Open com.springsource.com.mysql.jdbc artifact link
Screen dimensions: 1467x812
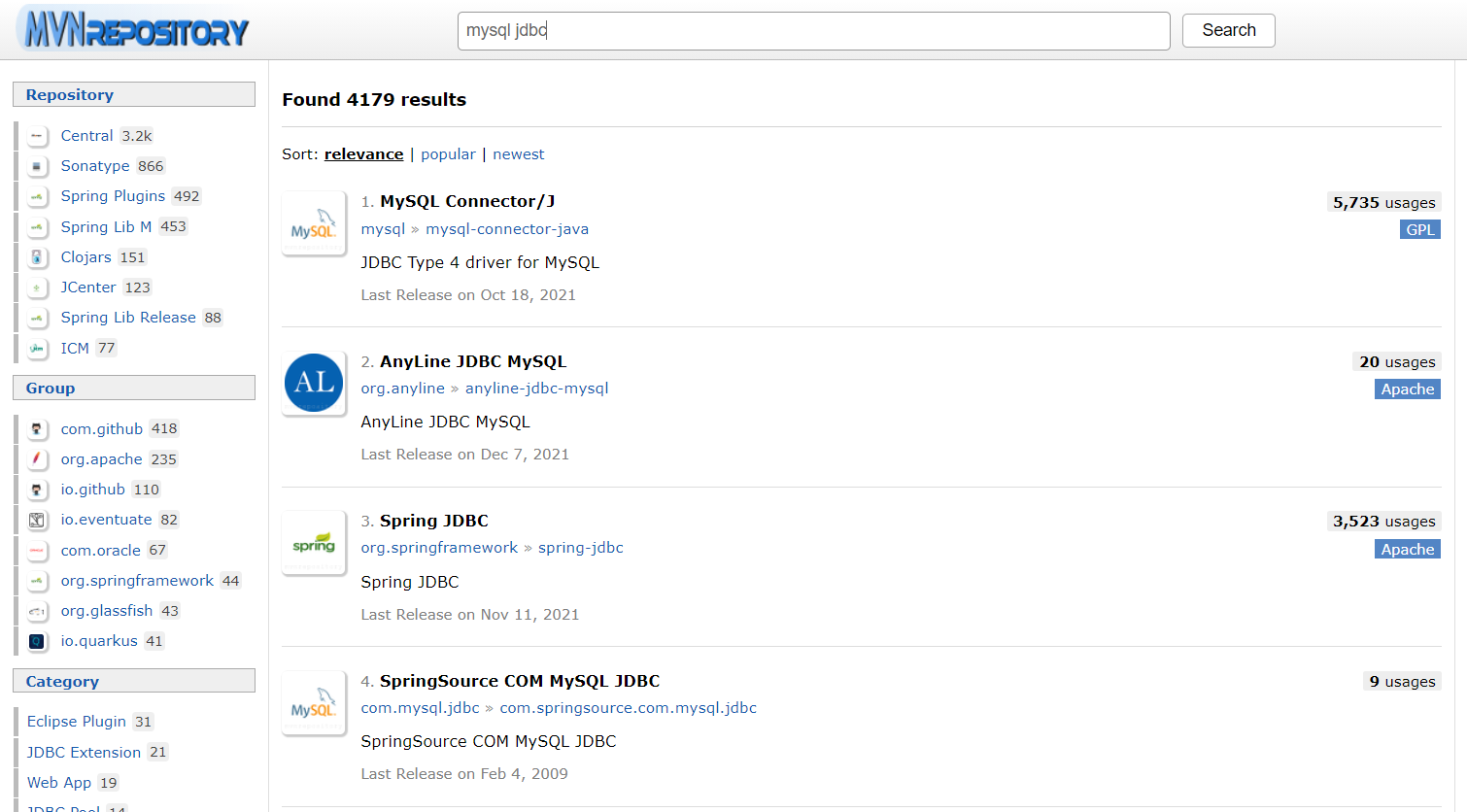coord(628,708)
